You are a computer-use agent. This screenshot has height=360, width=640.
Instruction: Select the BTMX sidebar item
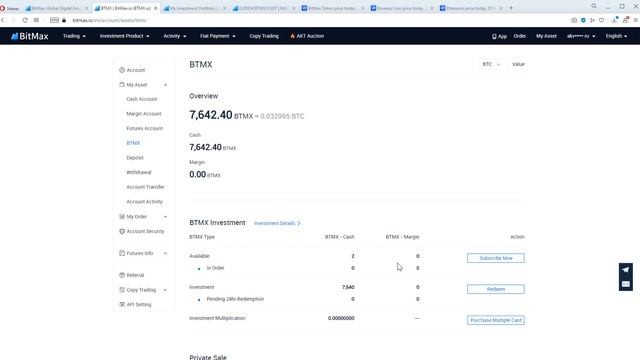click(133, 143)
